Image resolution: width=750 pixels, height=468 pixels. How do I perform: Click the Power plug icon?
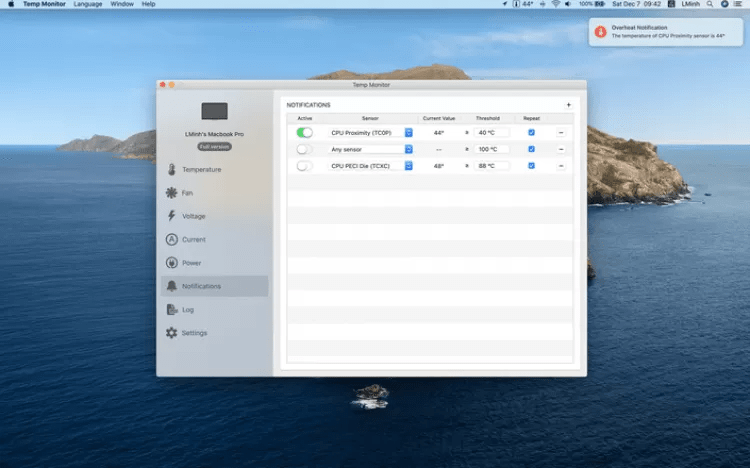[172, 263]
